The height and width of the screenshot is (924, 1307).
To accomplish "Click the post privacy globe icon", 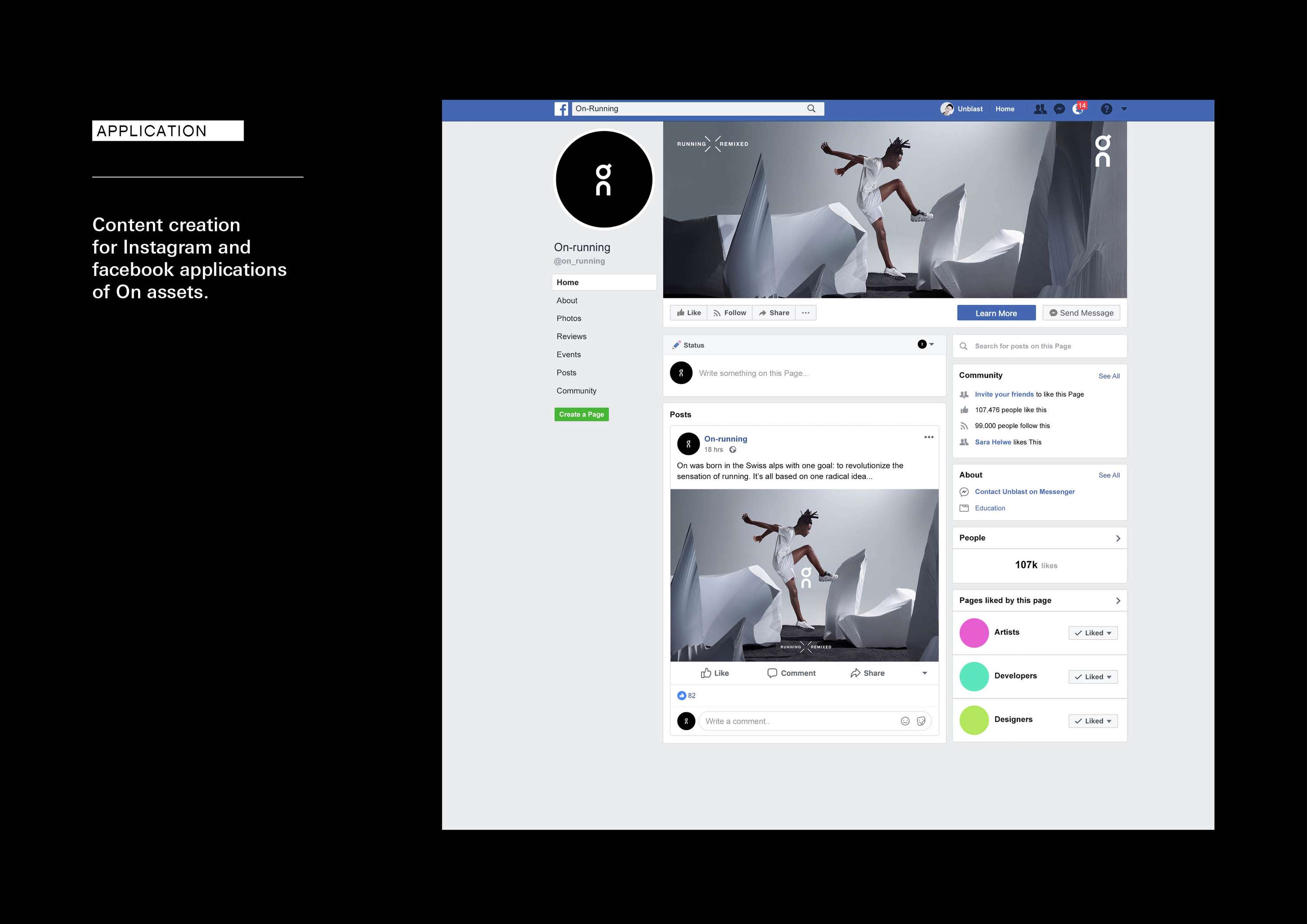I will pyautogui.click(x=733, y=450).
